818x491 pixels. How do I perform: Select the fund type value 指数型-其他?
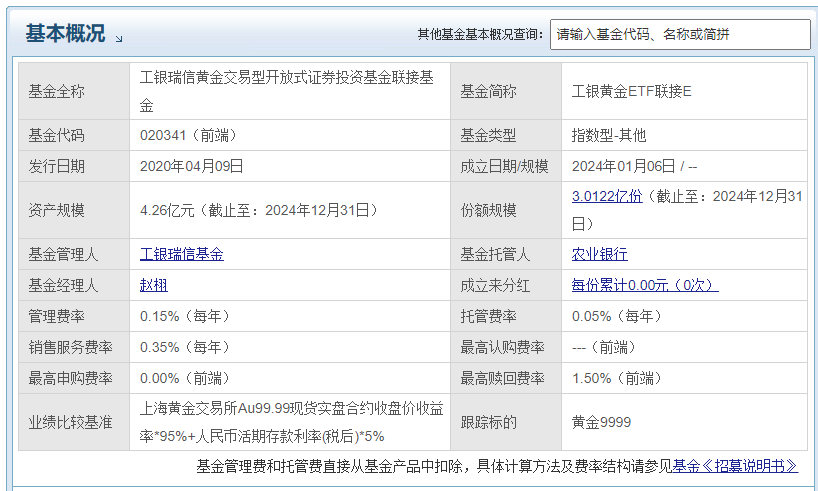[609, 135]
